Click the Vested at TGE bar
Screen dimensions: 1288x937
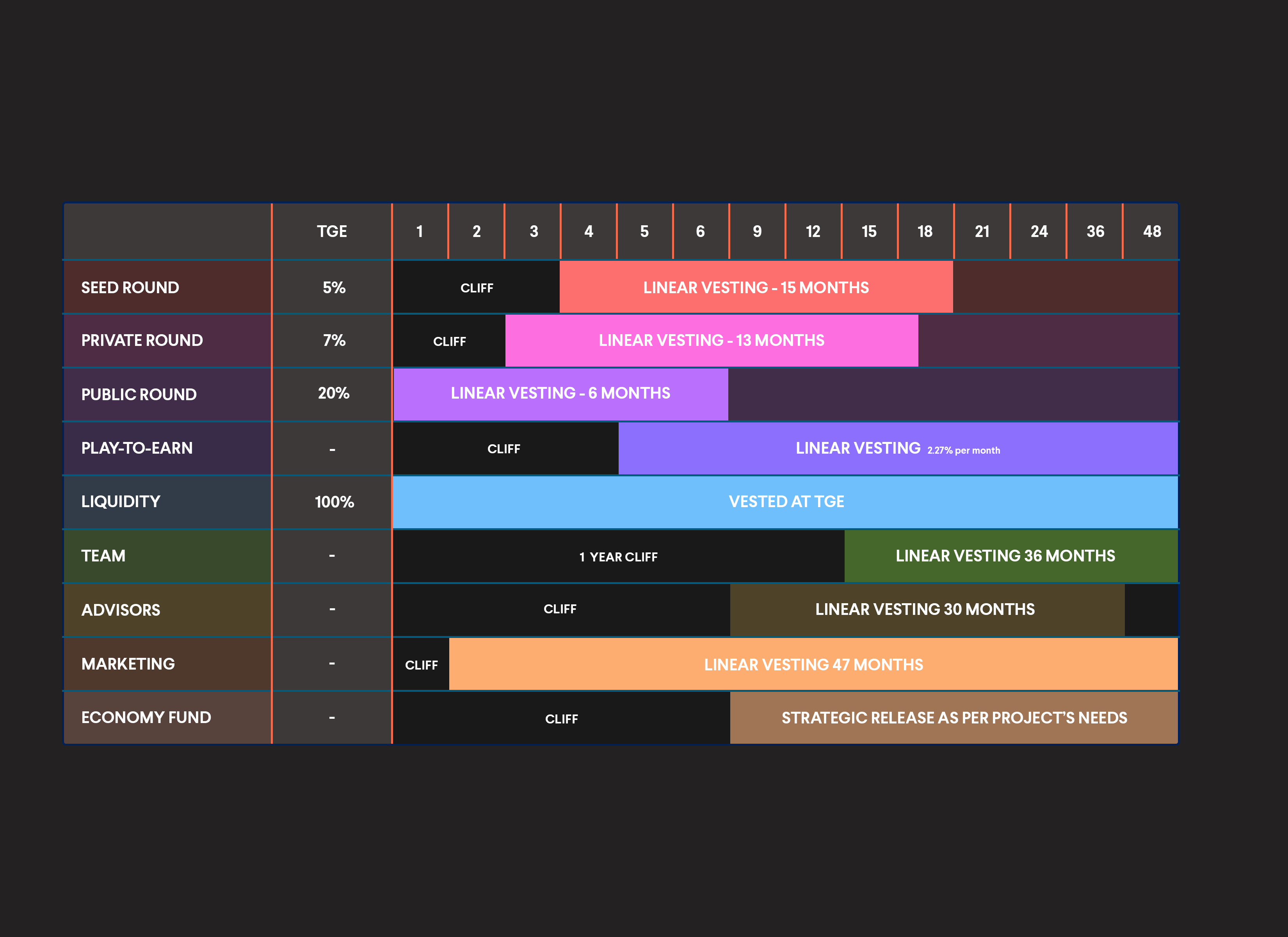786,502
